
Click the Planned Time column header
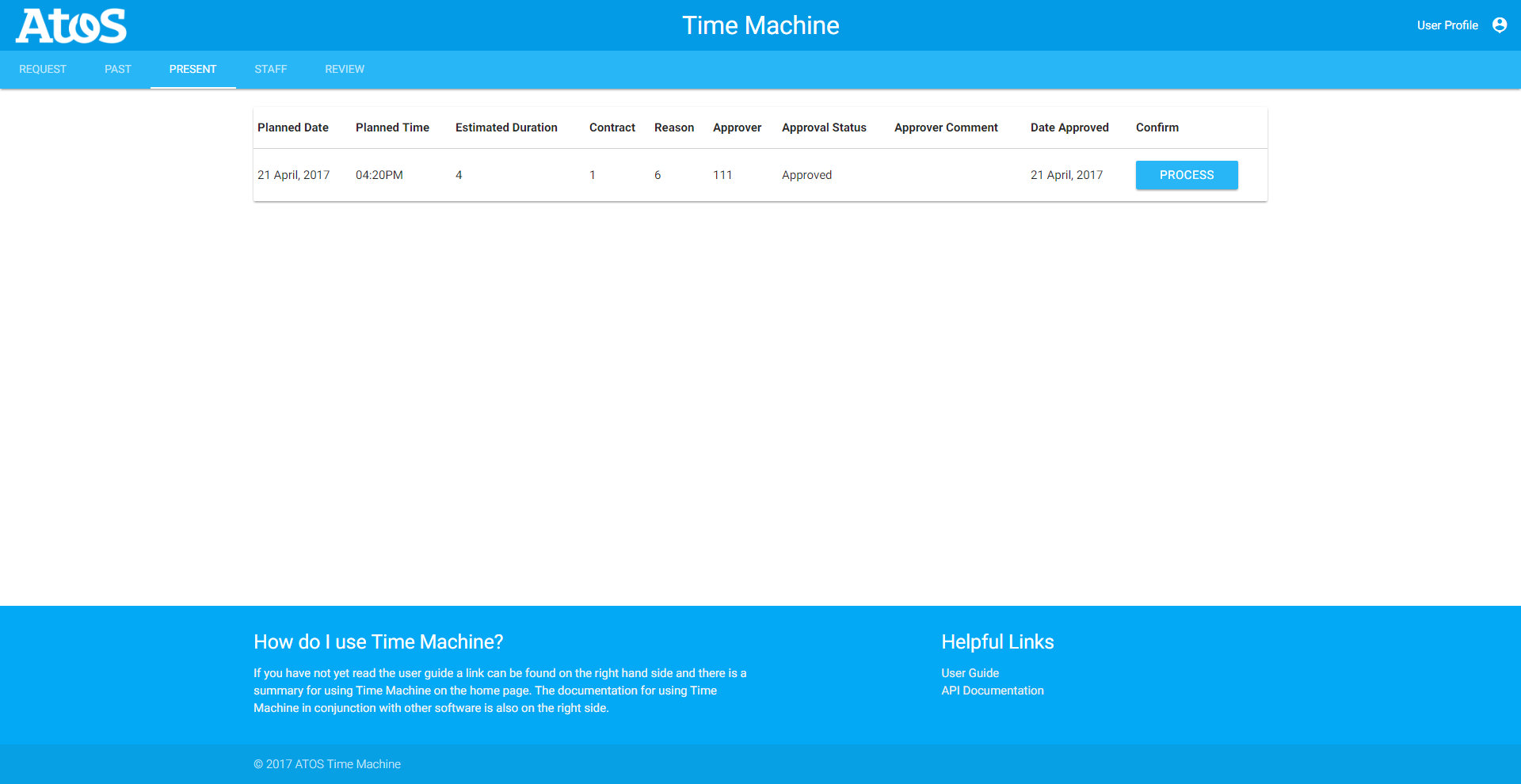click(x=392, y=127)
